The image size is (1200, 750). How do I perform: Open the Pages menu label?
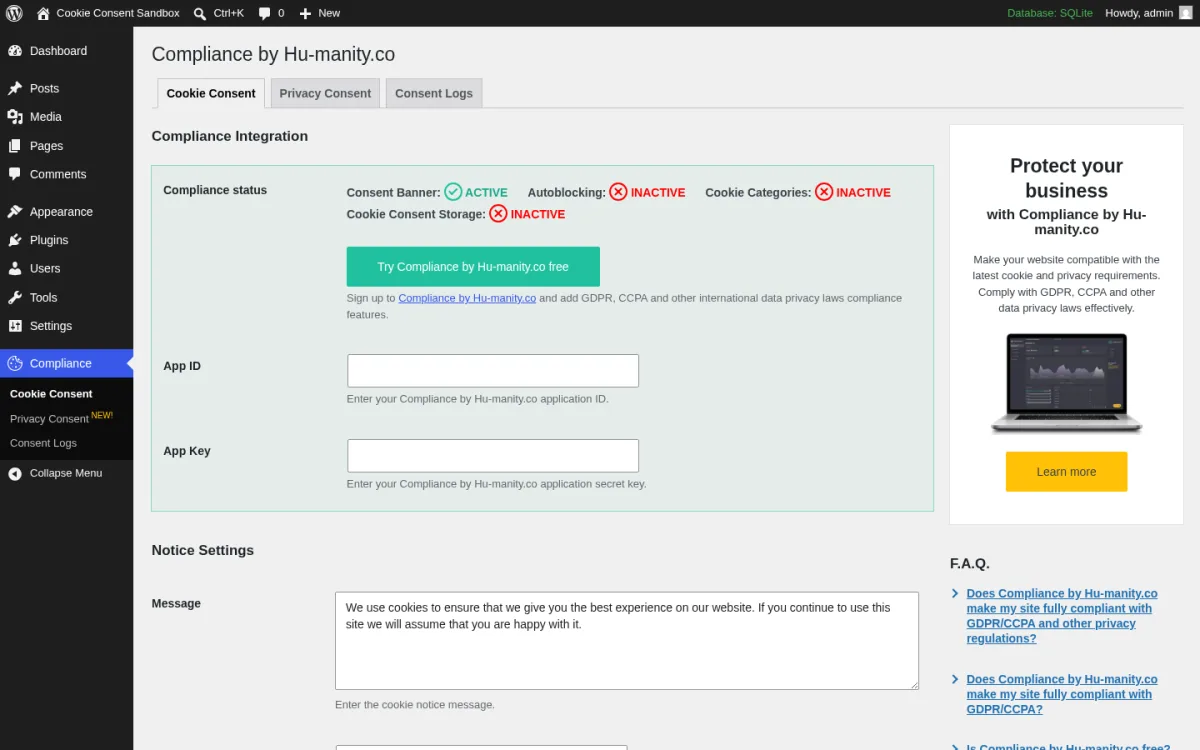[x=46, y=146]
